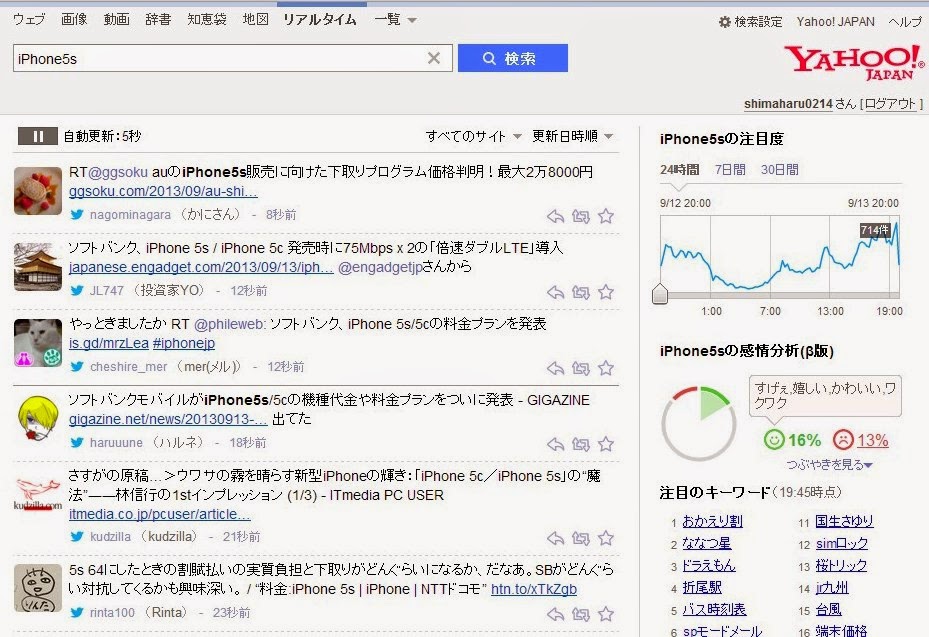
Task: Expand つぶやきを見る under sentiment analysis
Action: click(829, 465)
